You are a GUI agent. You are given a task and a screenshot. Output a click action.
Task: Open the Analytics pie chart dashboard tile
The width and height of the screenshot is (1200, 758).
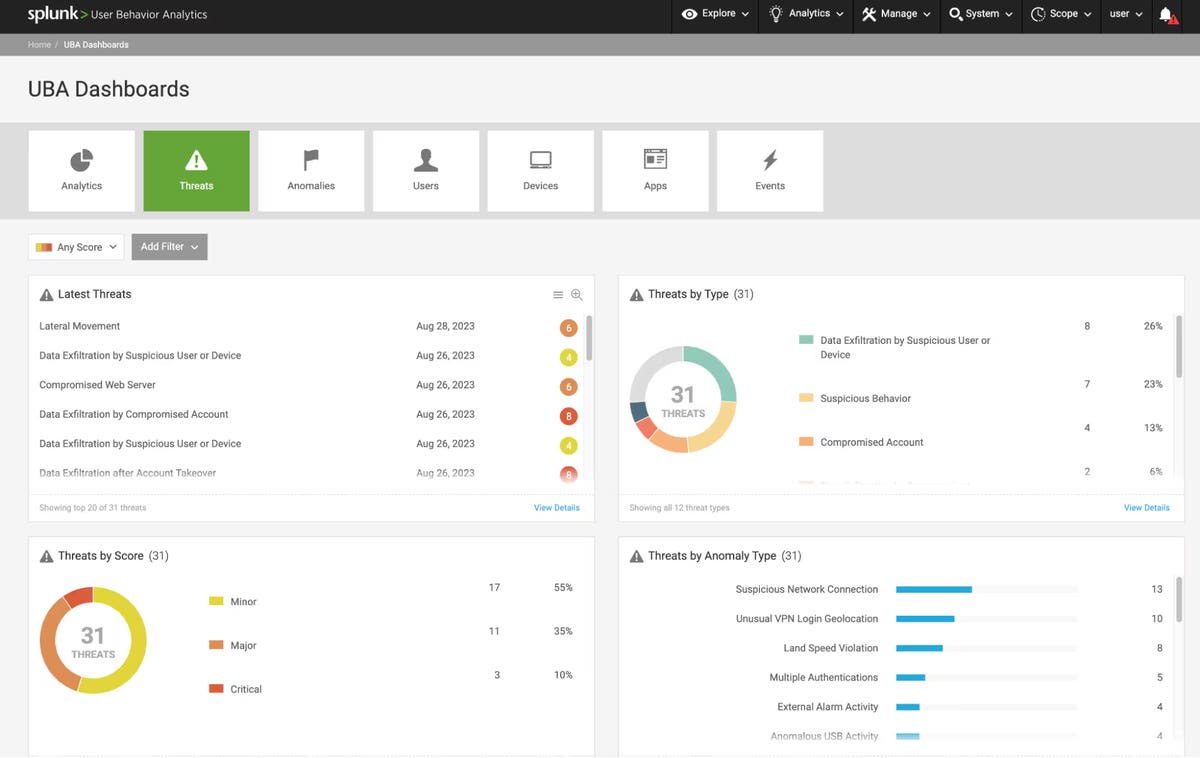click(x=81, y=171)
